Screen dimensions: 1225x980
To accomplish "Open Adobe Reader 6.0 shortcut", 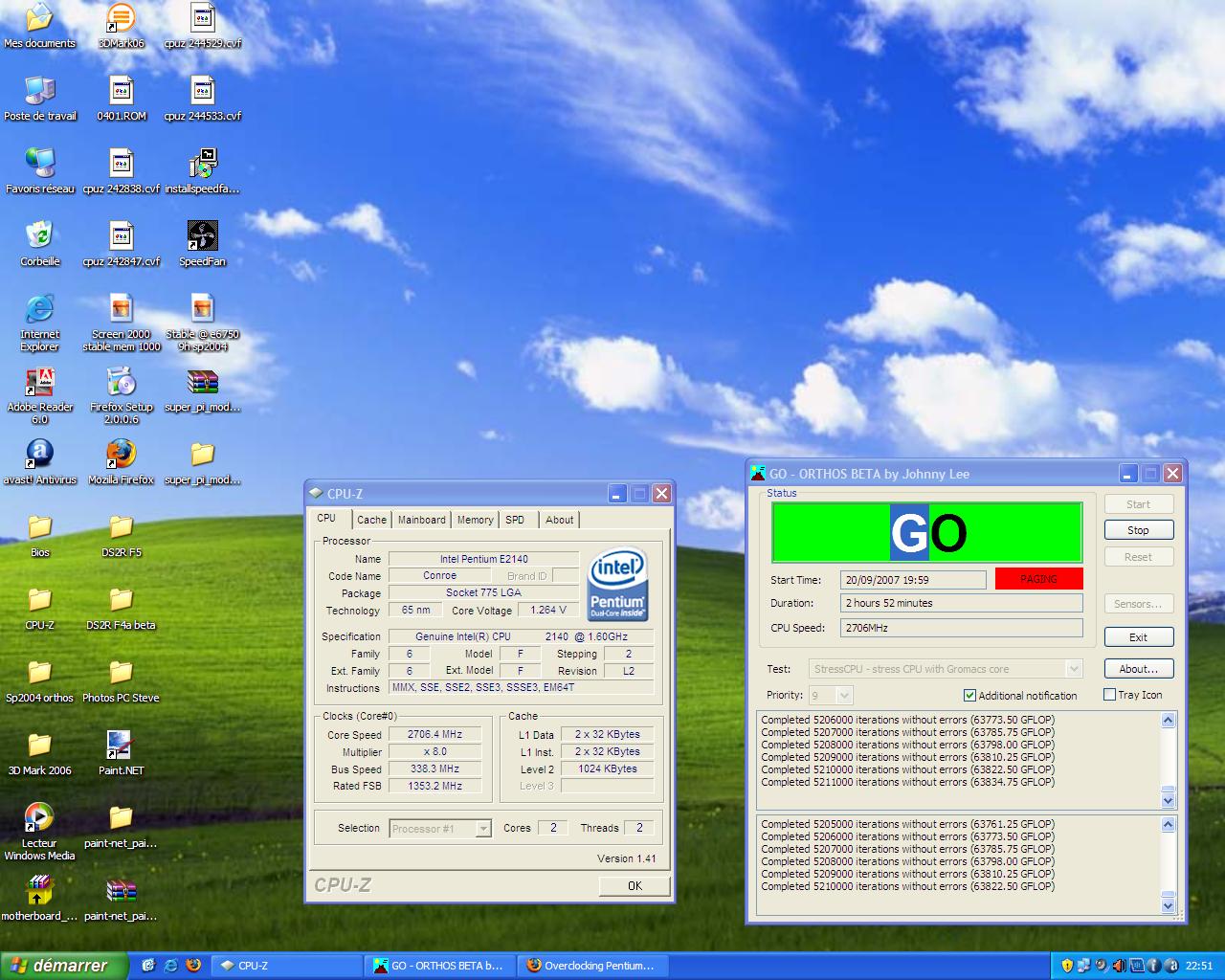I will pyautogui.click(x=39, y=383).
